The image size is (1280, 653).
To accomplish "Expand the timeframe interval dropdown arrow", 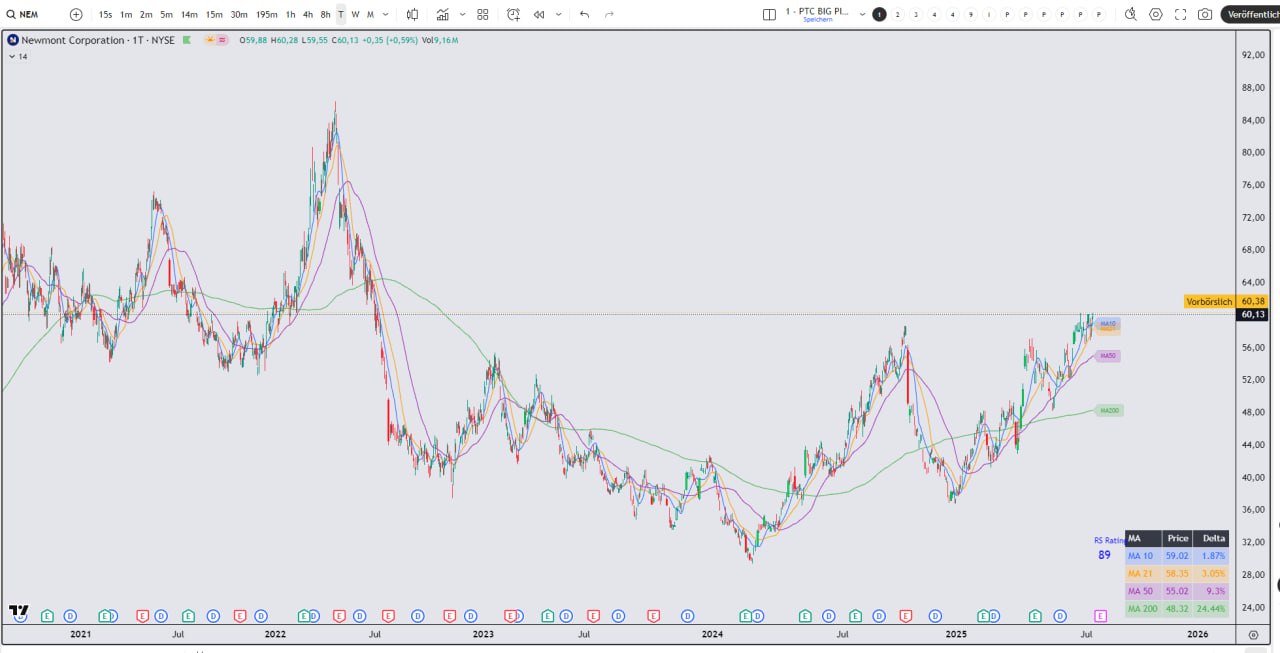I will (386, 14).
